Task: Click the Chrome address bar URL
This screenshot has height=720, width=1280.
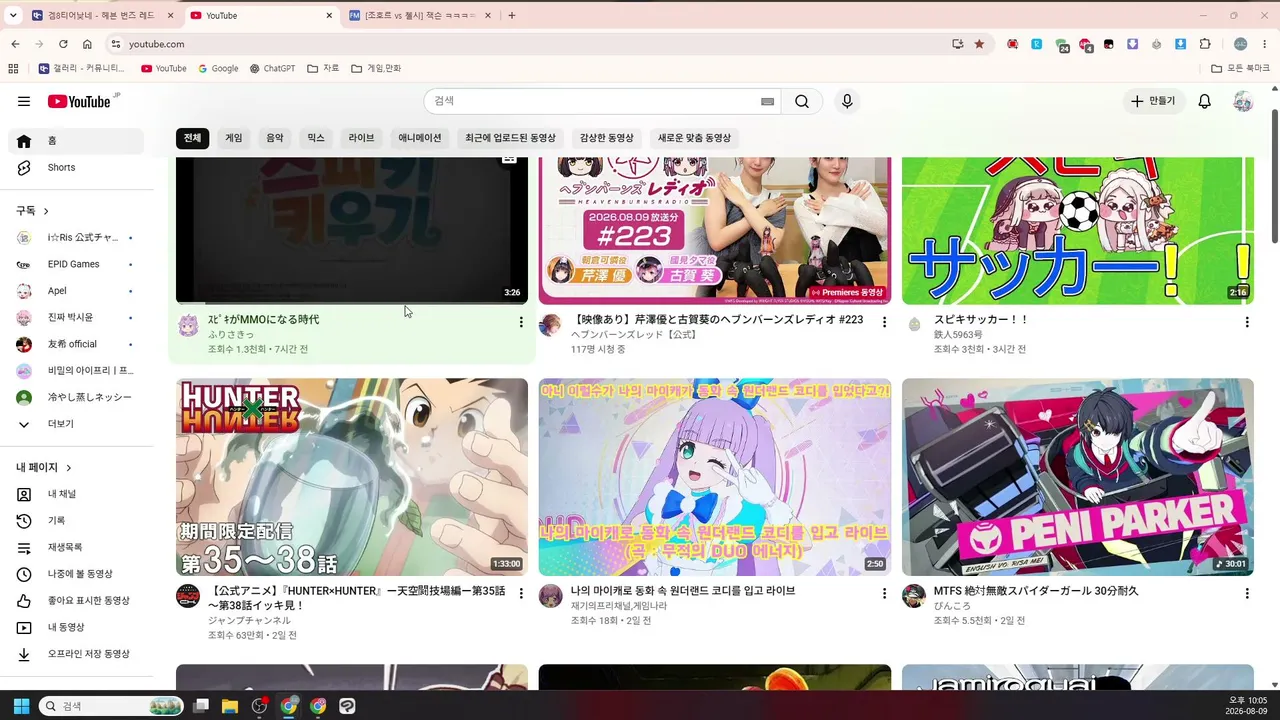Action: point(157,44)
